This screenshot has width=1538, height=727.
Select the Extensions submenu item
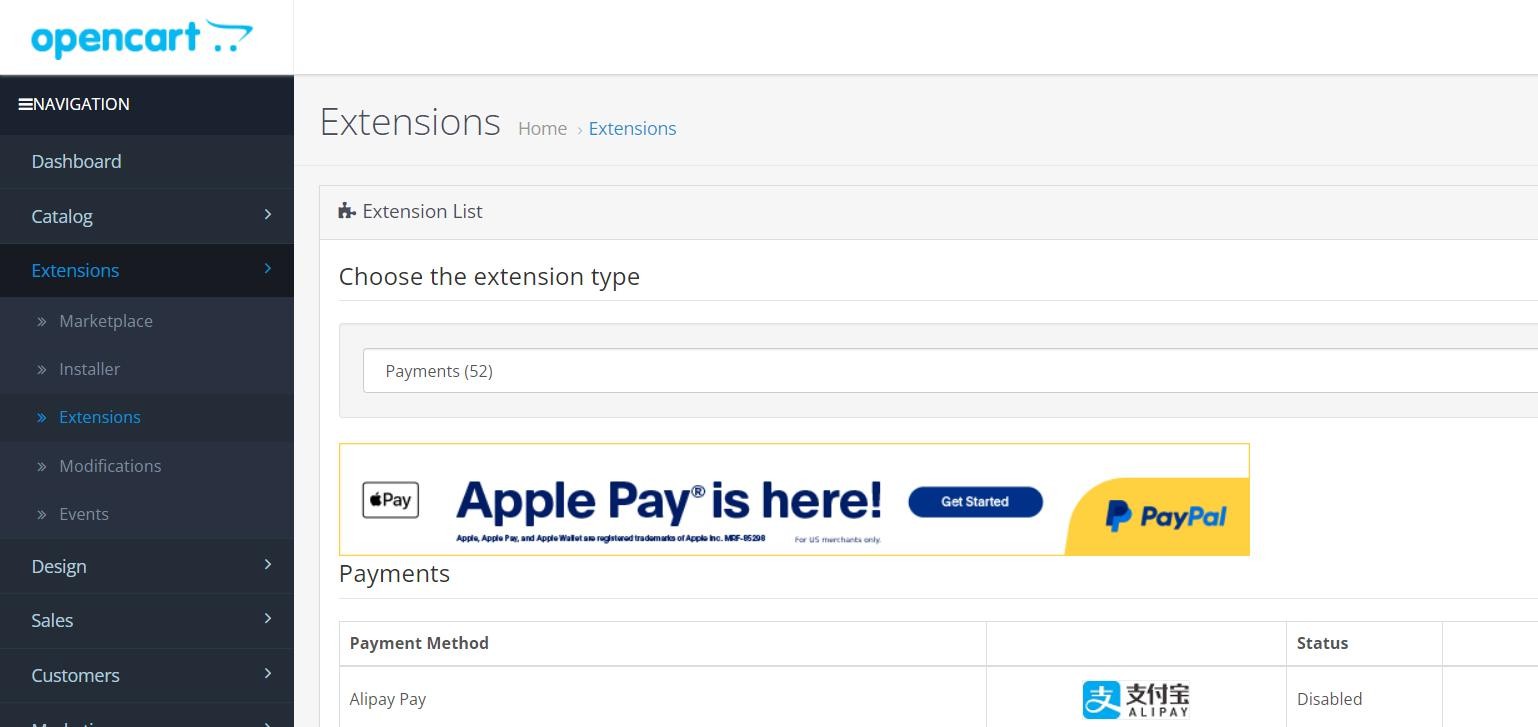coord(100,417)
